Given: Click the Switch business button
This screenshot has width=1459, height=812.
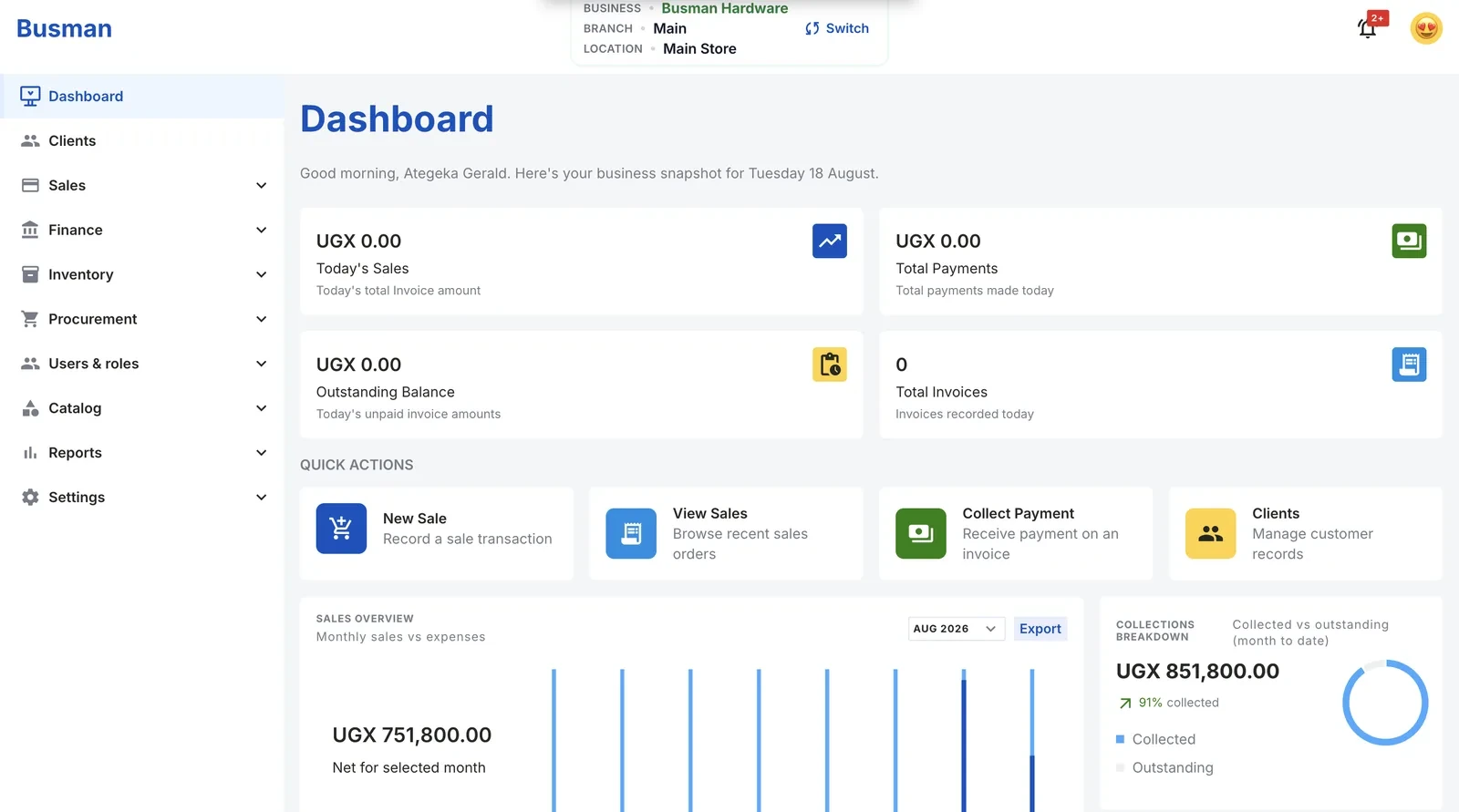Looking at the screenshot, I should click(837, 28).
